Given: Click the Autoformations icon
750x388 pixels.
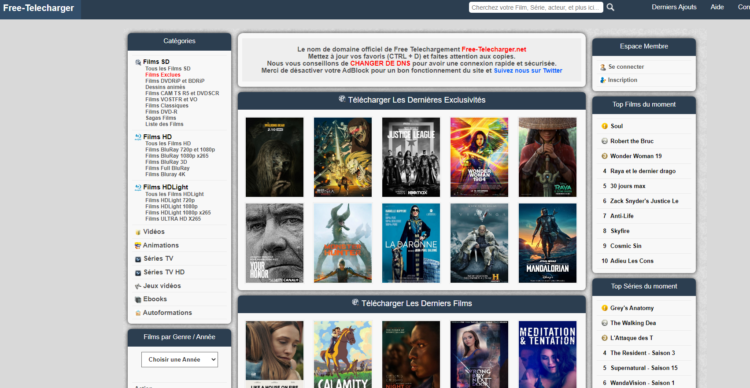Looking at the screenshot, I should pos(138,313).
